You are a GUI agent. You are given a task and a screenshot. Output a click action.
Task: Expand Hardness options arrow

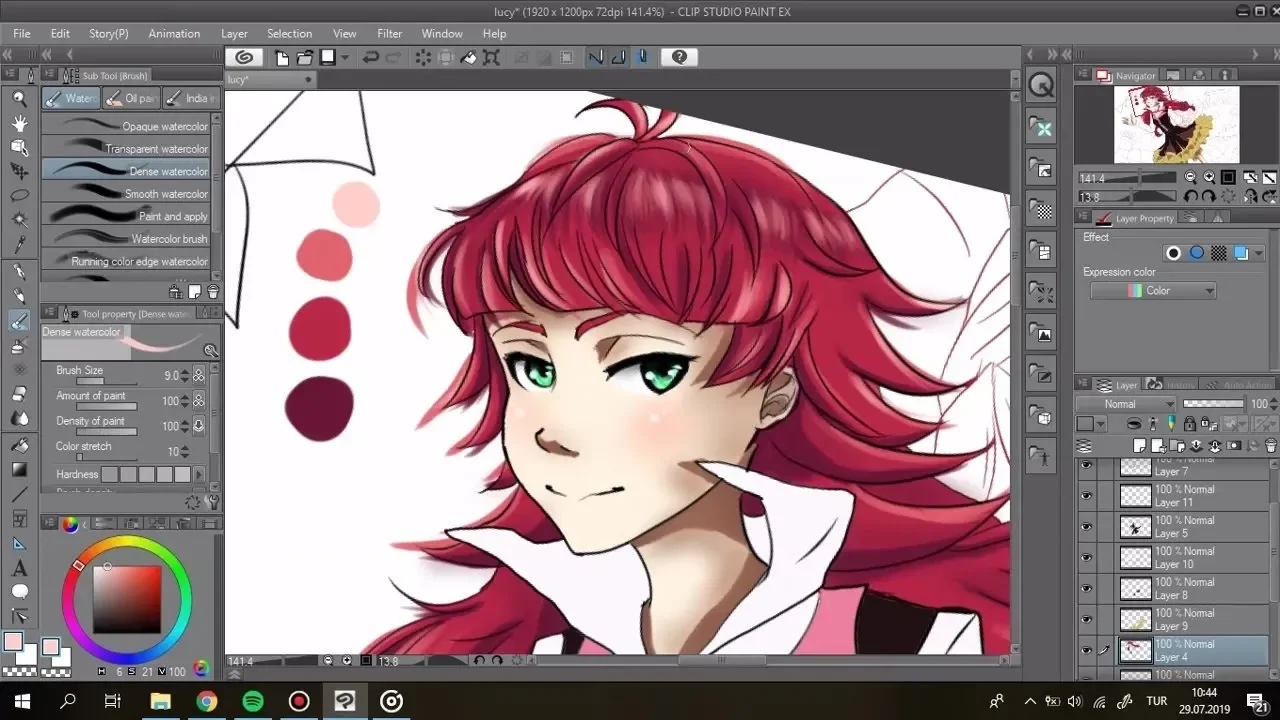[x=200, y=475]
